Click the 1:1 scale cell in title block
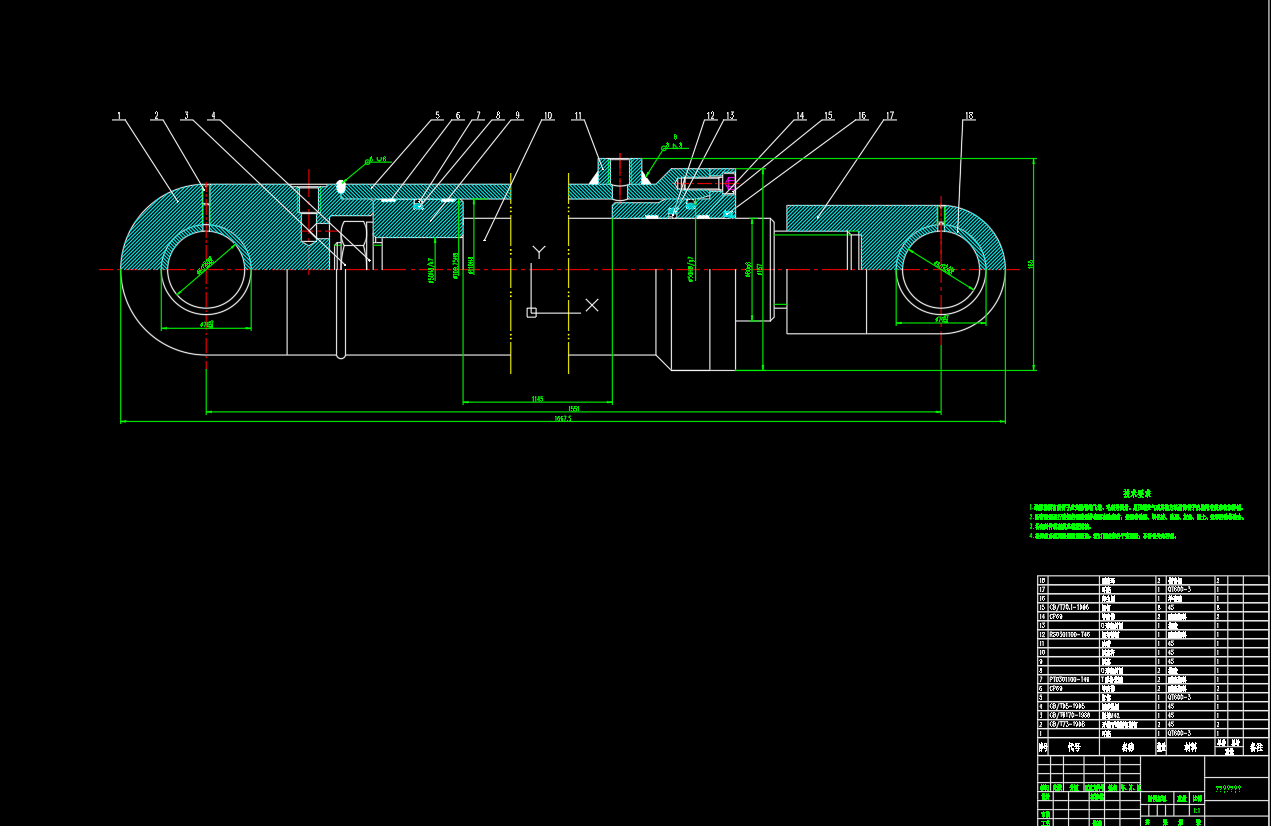Image resolution: width=1271 pixels, height=826 pixels. [x=1196, y=810]
